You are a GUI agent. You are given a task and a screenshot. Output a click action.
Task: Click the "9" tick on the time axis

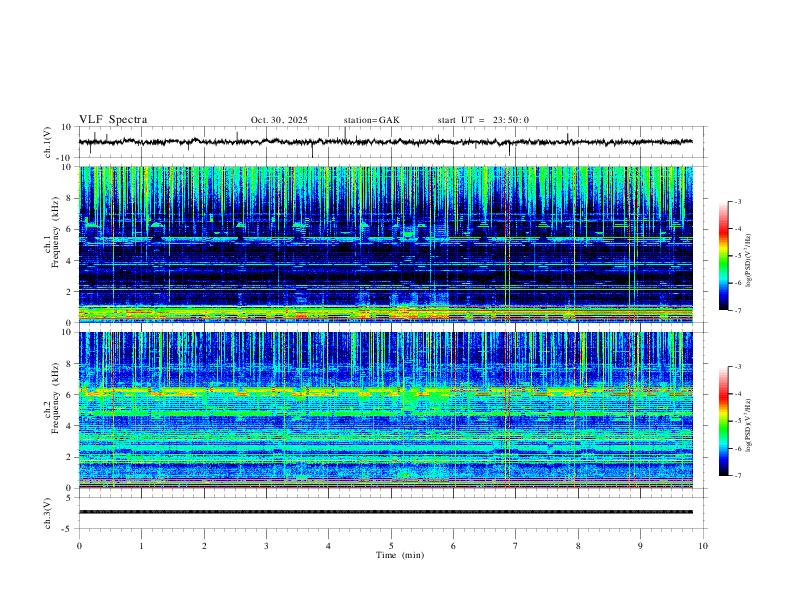coord(640,546)
